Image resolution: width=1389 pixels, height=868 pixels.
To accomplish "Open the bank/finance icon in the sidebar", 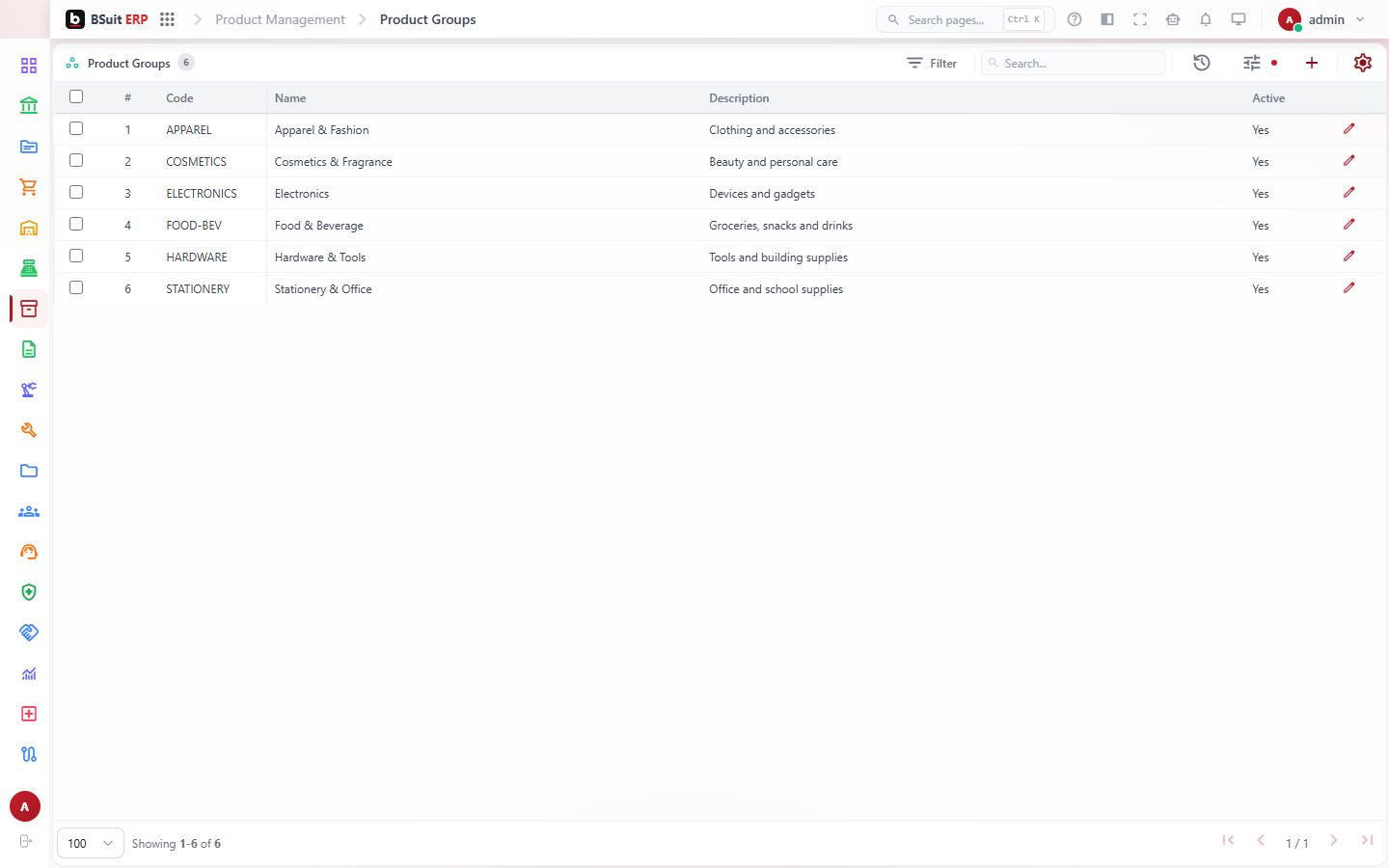I will pos(29,106).
